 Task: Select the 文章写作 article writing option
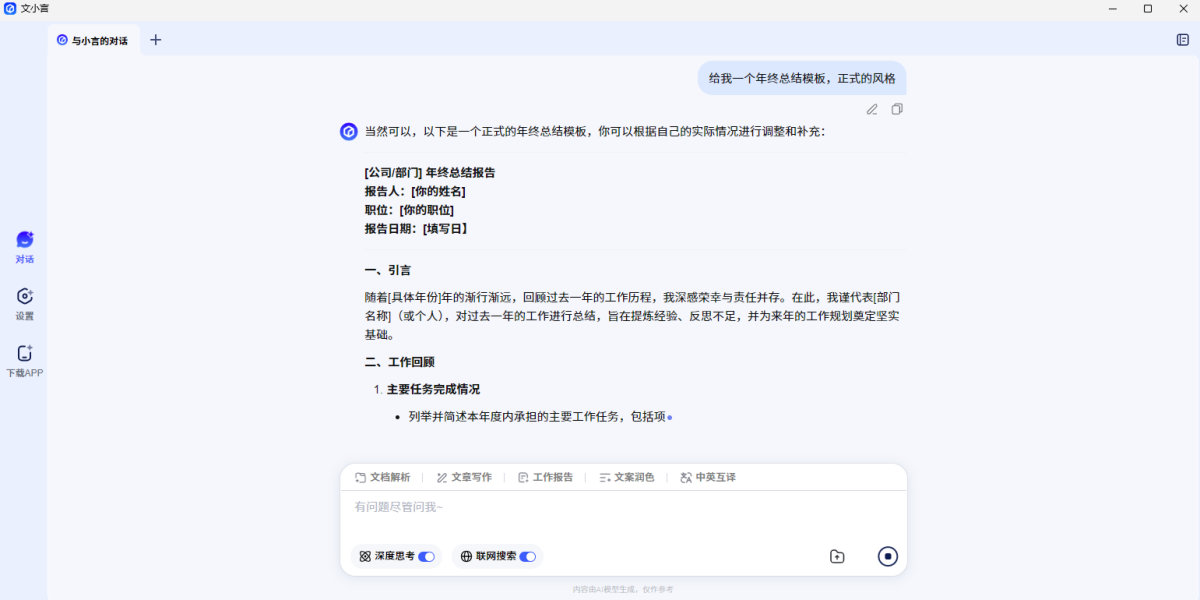464,478
